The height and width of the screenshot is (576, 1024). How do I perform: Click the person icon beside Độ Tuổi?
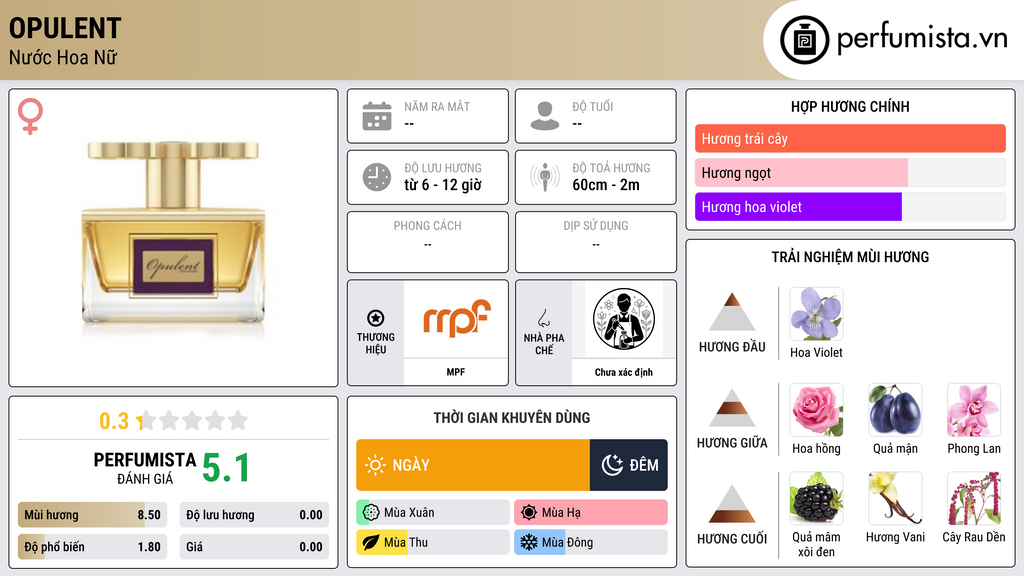pyautogui.click(x=545, y=116)
